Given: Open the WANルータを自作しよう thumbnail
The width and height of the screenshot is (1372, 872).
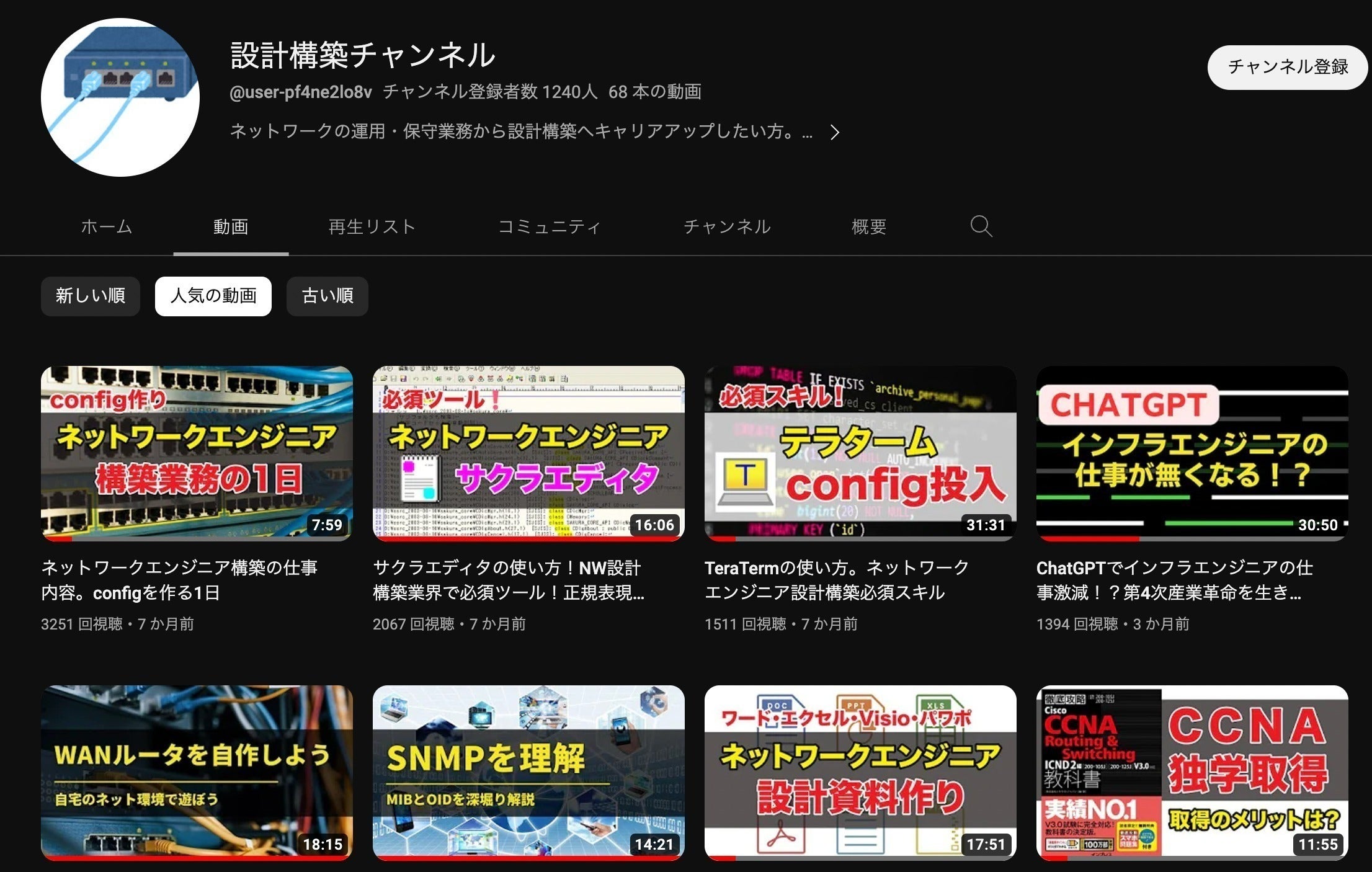Looking at the screenshot, I should coord(197,772).
